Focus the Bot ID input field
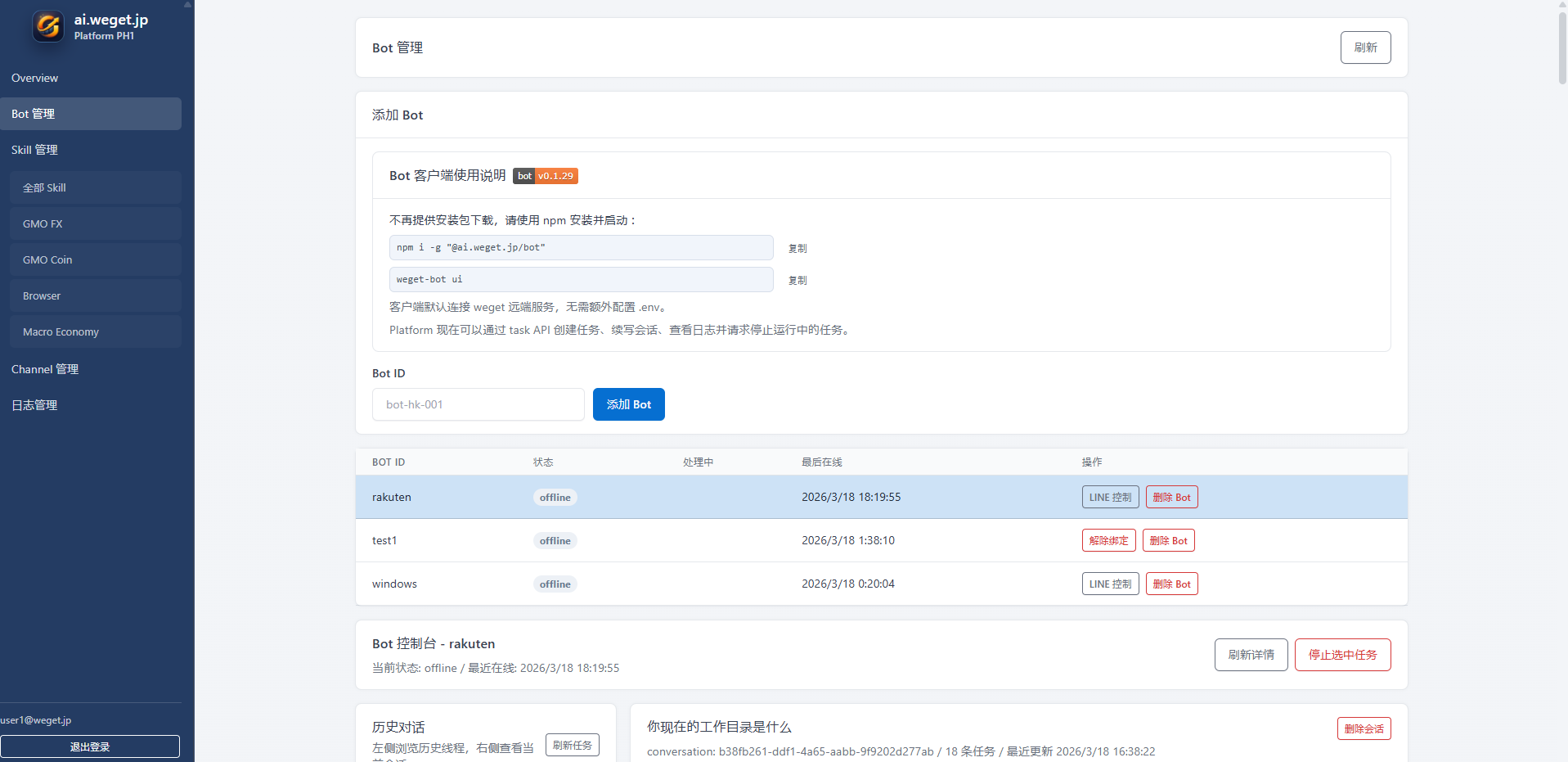This screenshot has height=762, width=1568. pos(478,404)
